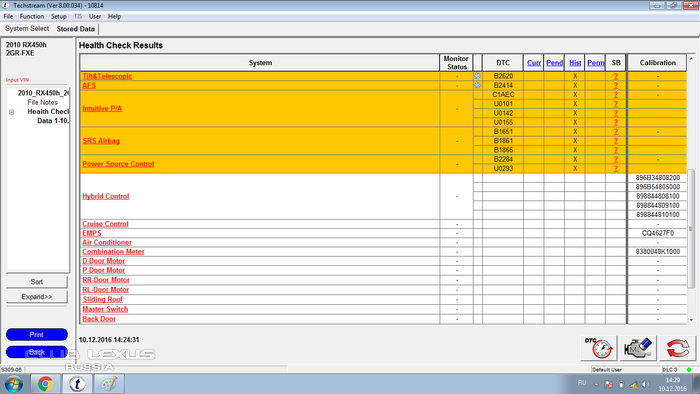Click the network tray icon
Image resolution: width=700 pixels, height=394 pixels.
pos(633,384)
